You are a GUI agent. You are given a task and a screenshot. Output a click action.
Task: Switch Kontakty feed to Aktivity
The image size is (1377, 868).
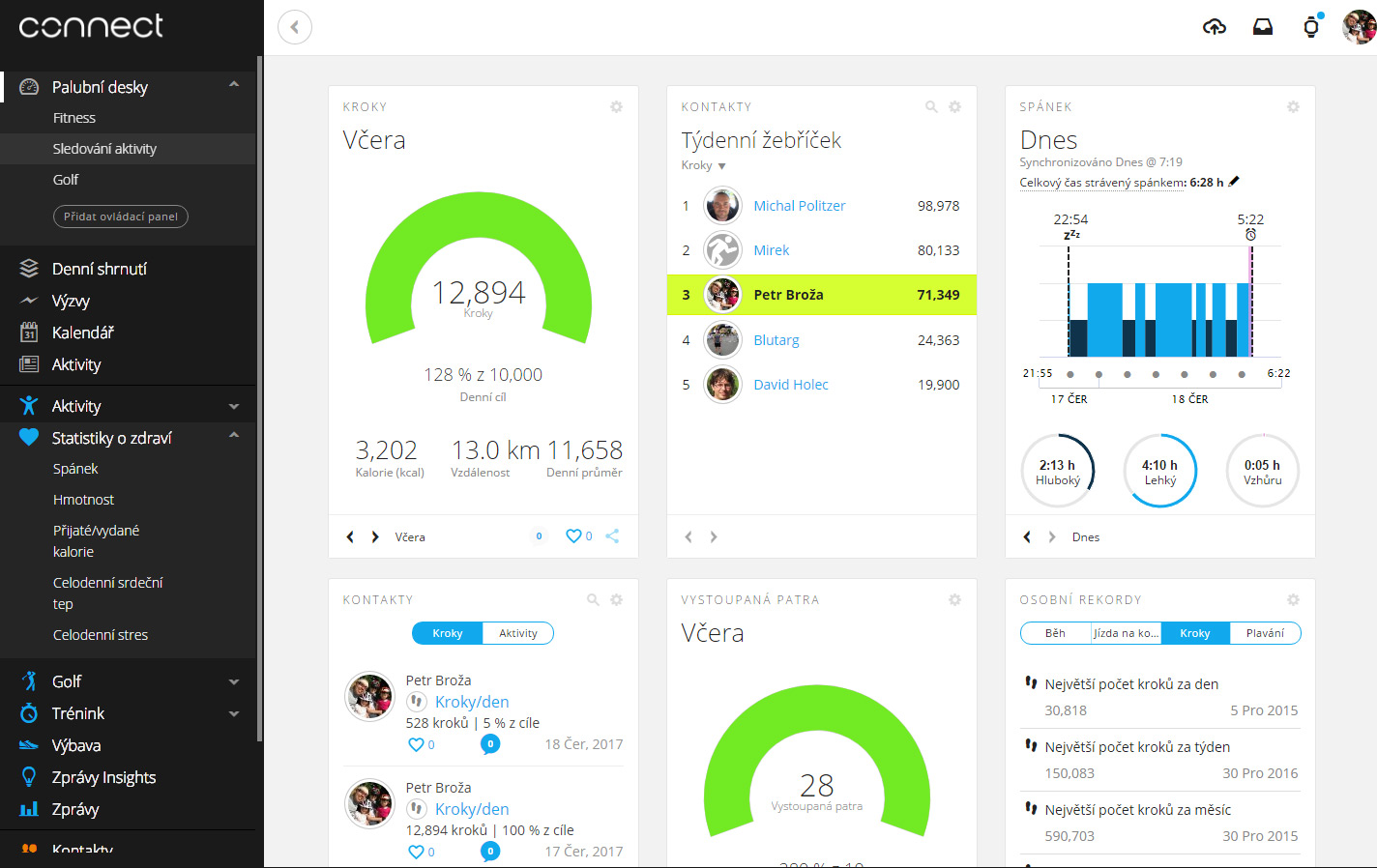click(517, 633)
